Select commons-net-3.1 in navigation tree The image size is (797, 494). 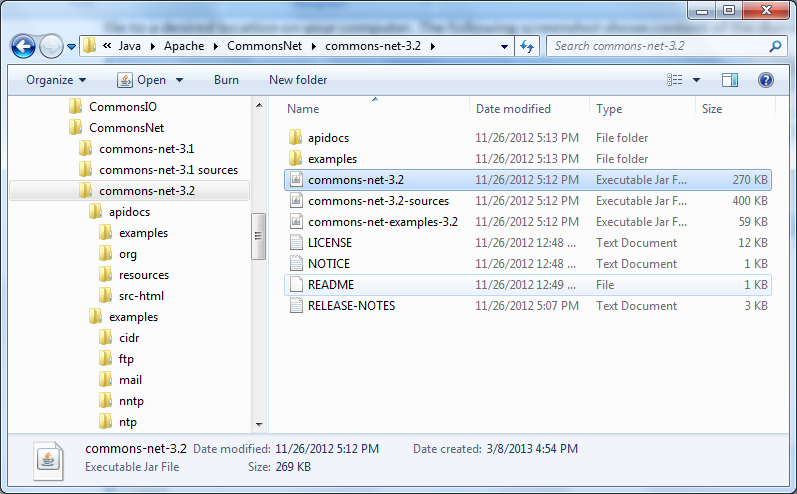[137, 149]
